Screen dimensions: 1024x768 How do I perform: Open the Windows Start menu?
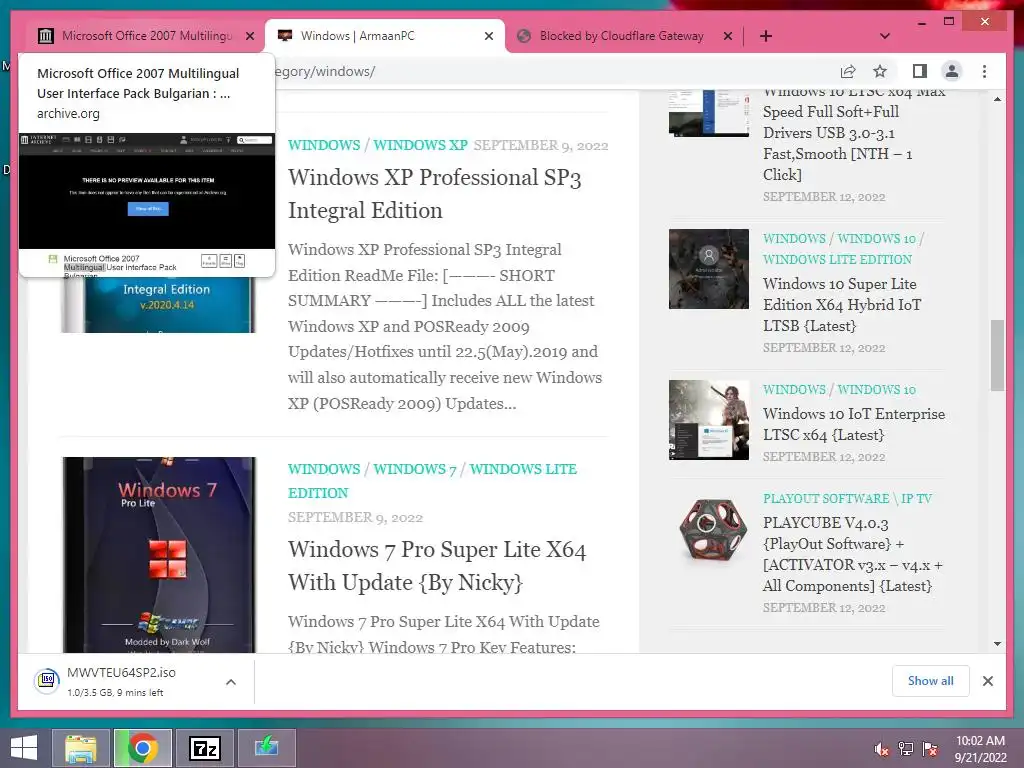[x=24, y=748]
